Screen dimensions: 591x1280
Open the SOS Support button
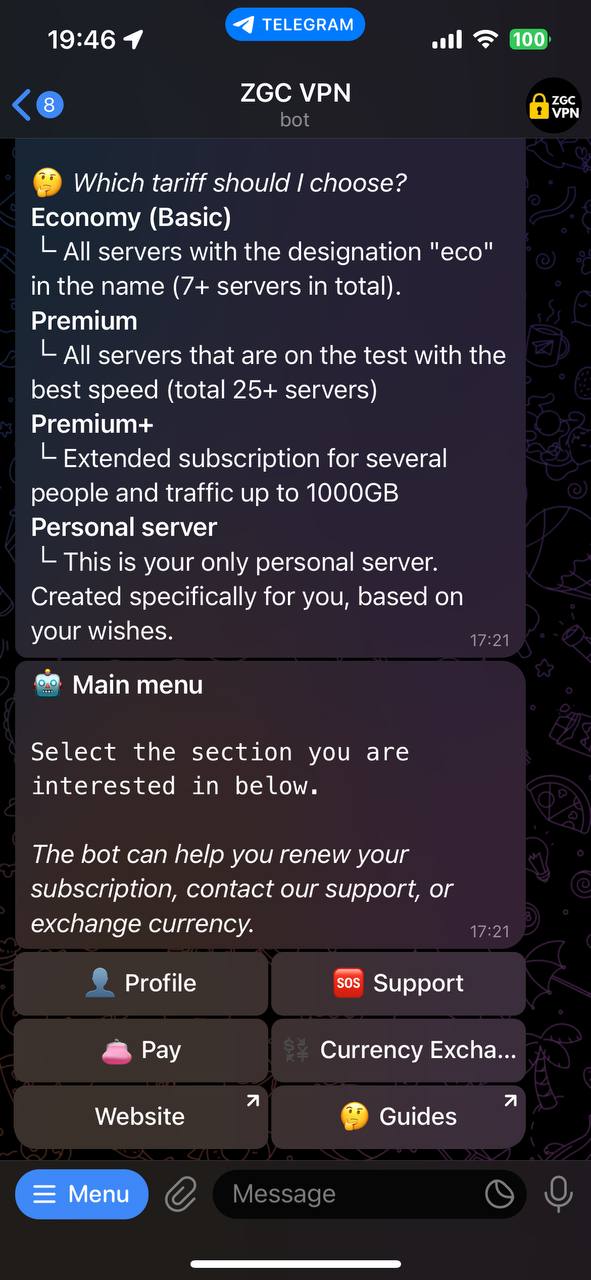pos(398,983)
